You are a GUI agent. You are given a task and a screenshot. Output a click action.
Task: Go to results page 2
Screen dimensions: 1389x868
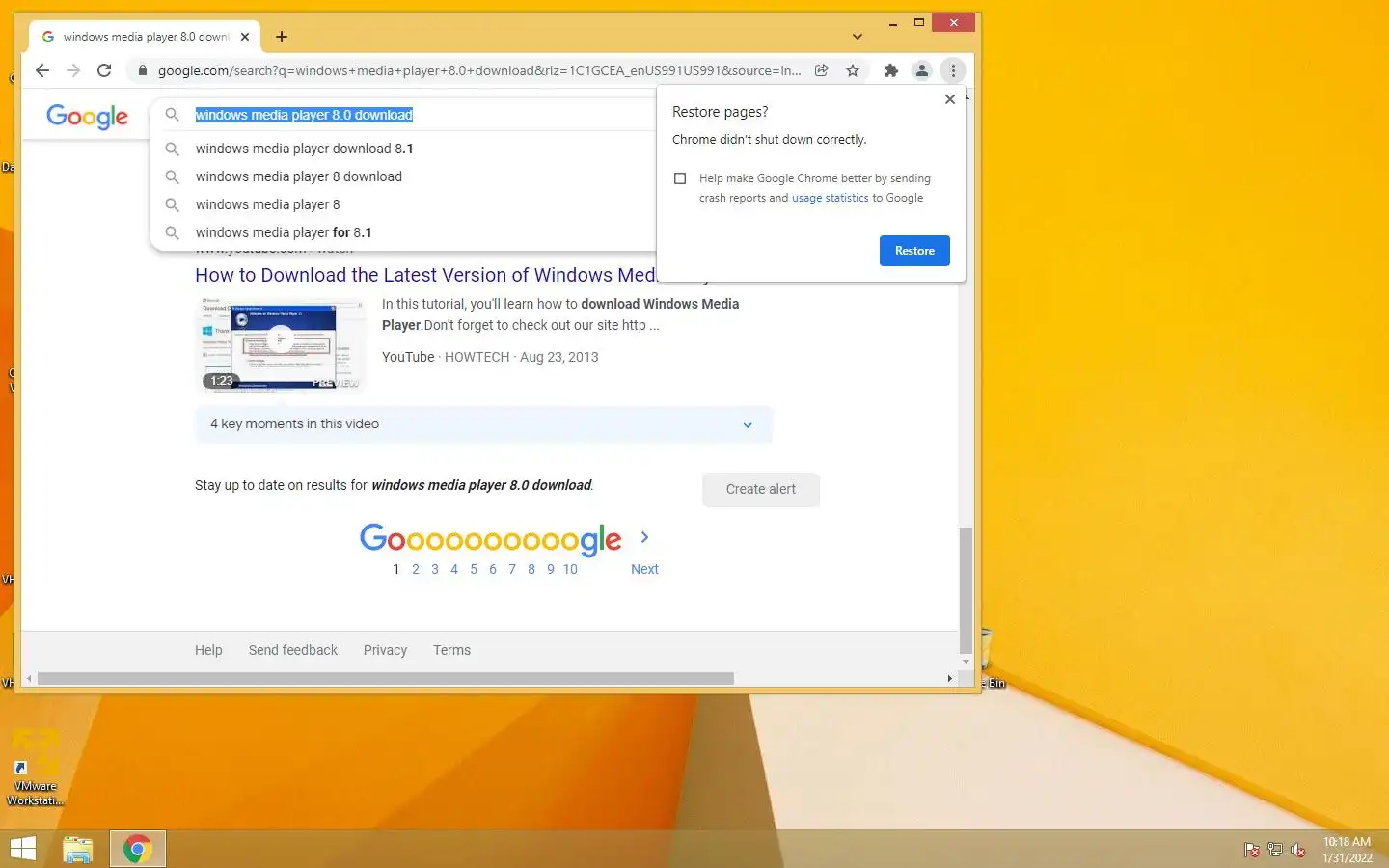416,569
